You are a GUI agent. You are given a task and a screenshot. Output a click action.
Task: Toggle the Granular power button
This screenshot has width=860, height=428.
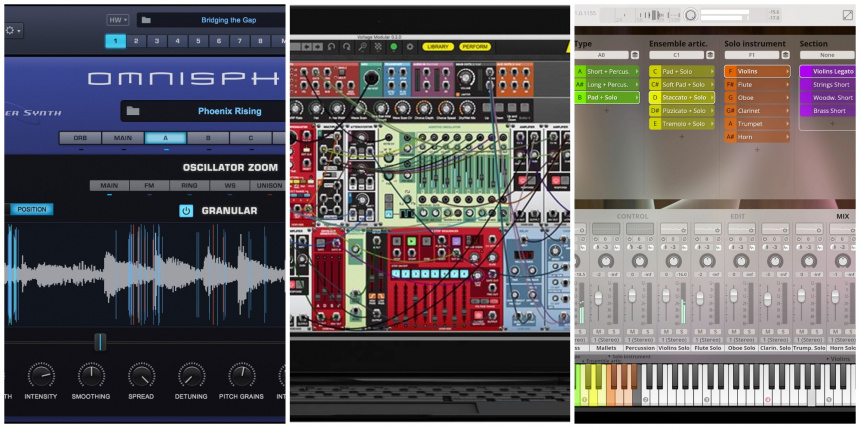(x=186, y=211)
